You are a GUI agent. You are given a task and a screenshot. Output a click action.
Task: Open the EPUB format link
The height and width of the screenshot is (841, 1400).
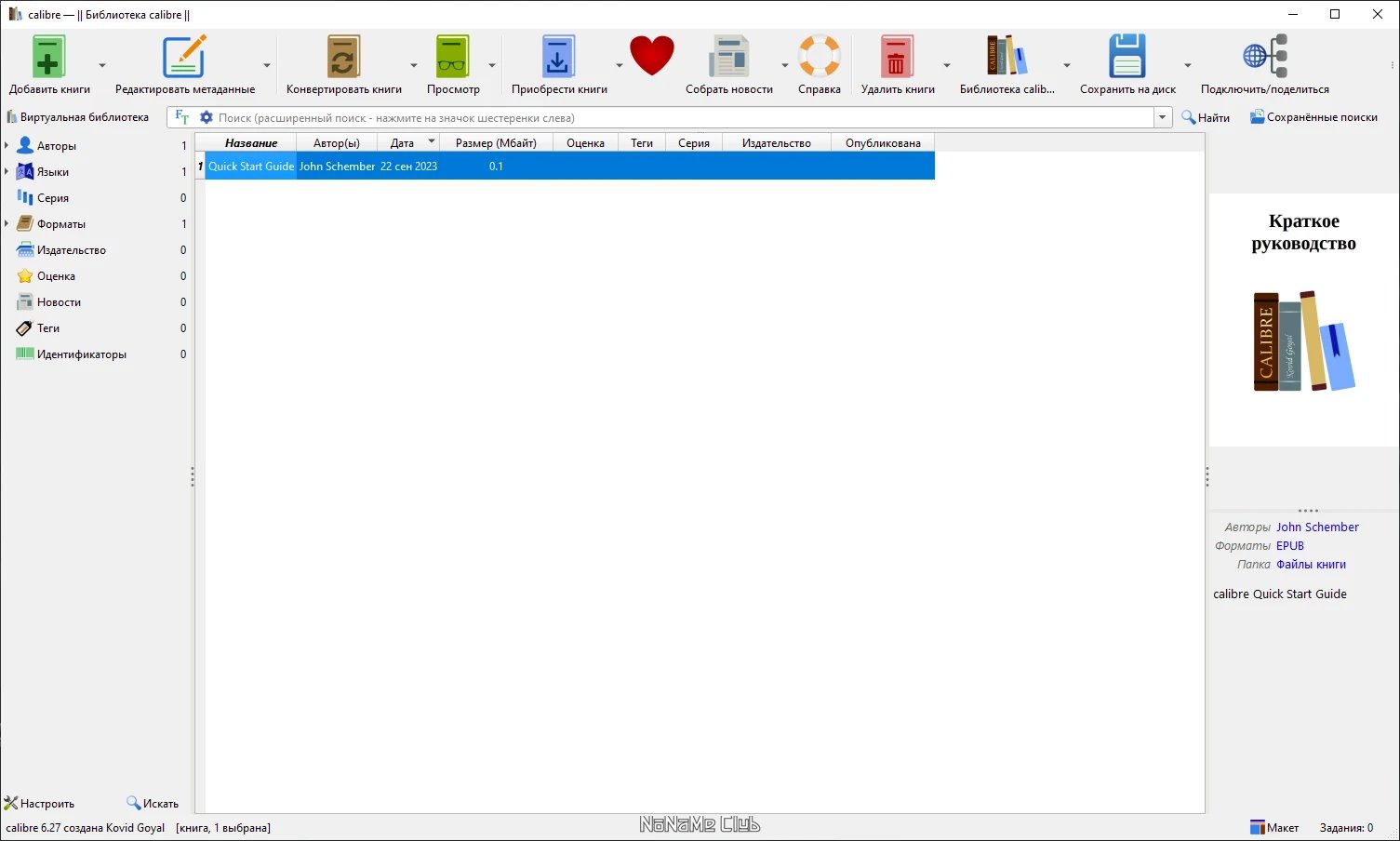[x=1290, y=546]
